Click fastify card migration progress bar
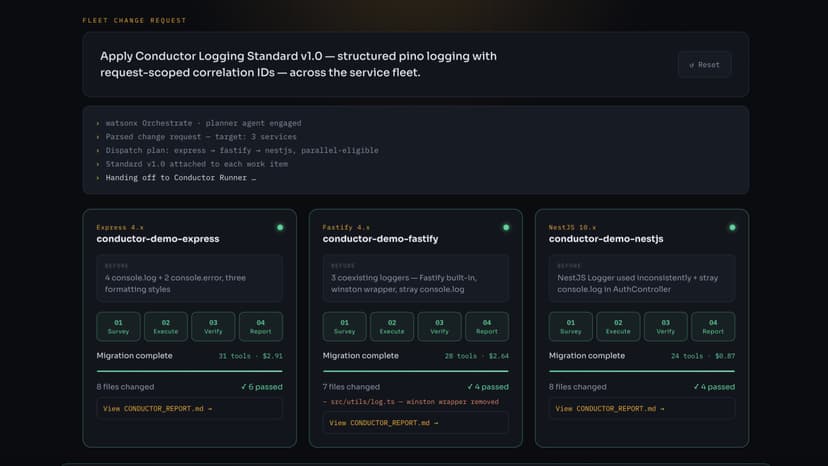828x466 pixels. pyautogui.click(x=416, y=371)
